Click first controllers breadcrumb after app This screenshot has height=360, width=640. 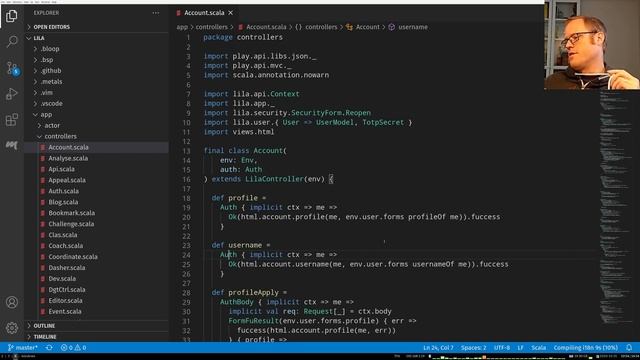coord(211,27)
